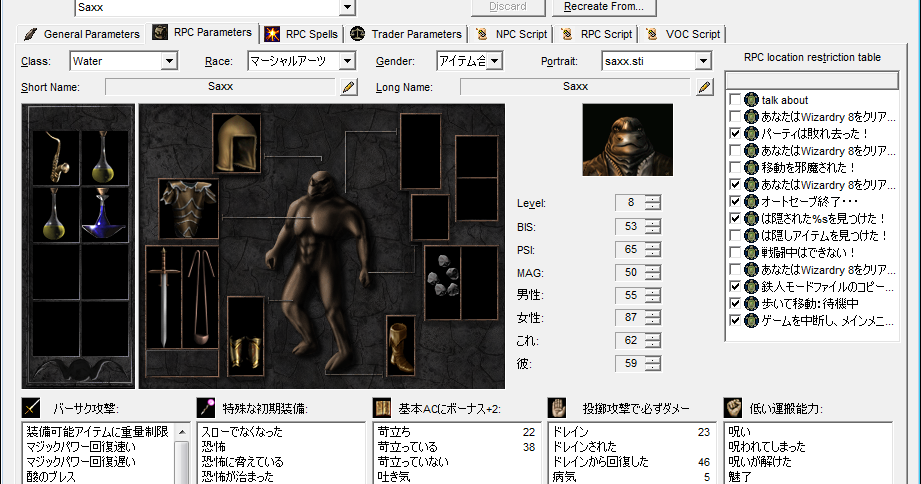Adjust the 彼 value spinner
The height and width of the screenshot is (484, 921).
(653, 364)
